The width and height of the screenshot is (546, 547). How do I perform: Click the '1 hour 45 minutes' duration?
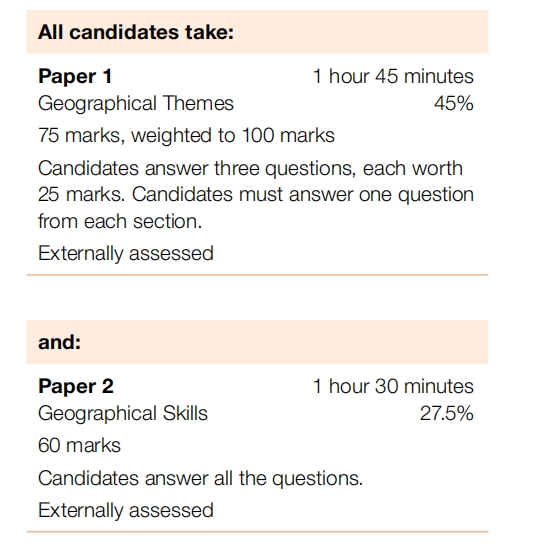click(x=393, y=76)
